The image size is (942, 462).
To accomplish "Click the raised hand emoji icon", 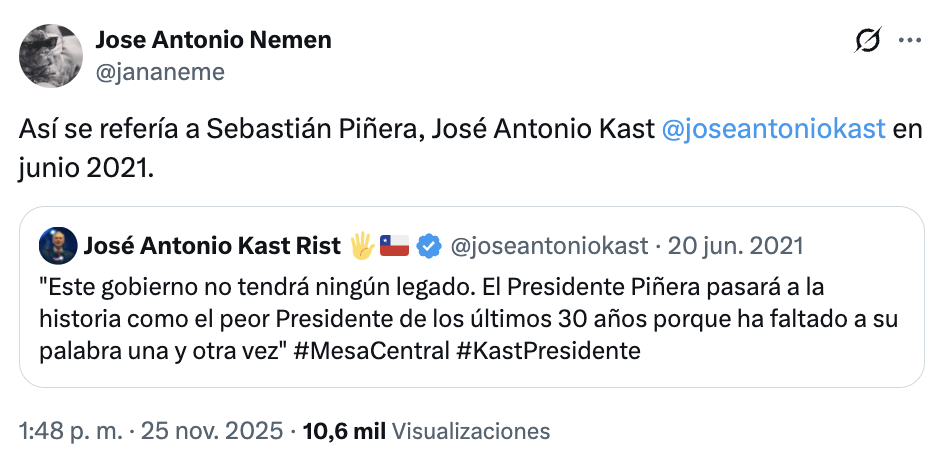I will coord(361,245).
